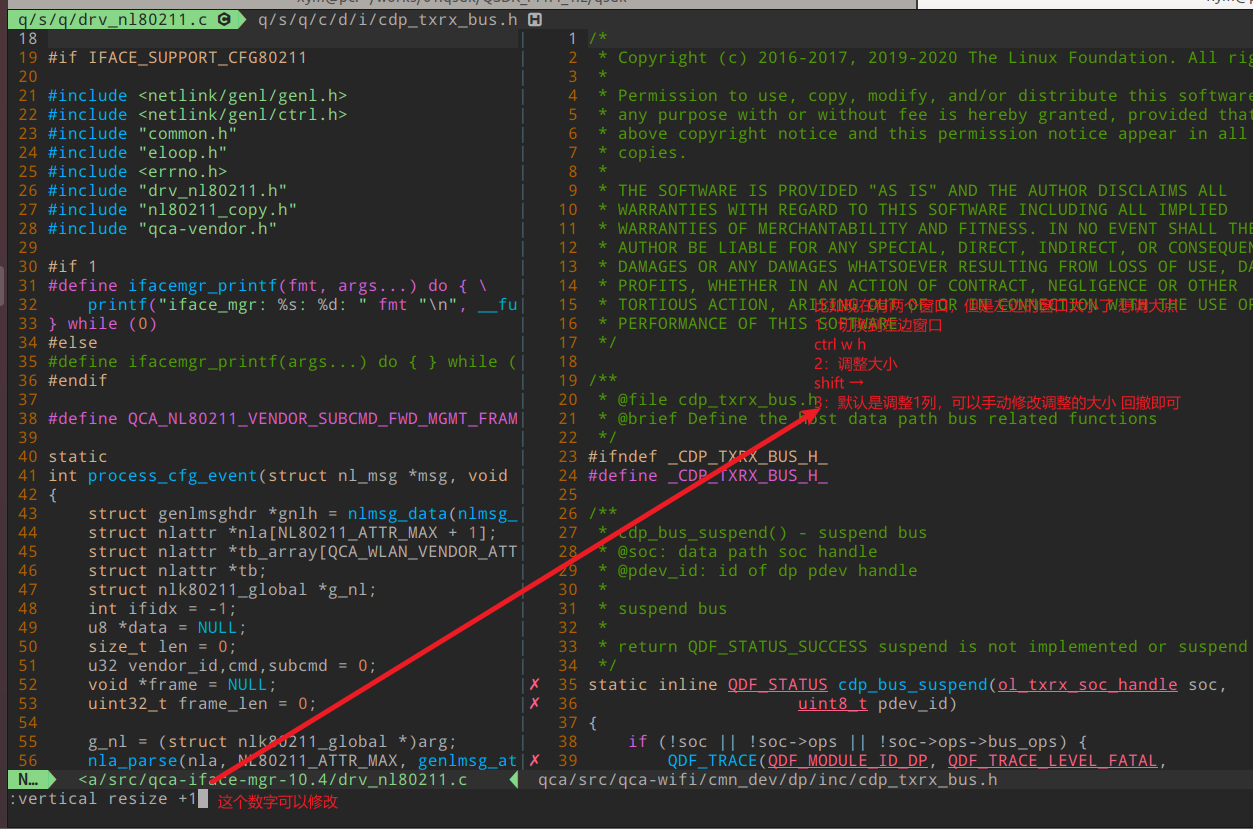Click 'return QDF_STATUS_SUCCESS suspend' comment line

(x=922, y=647)
